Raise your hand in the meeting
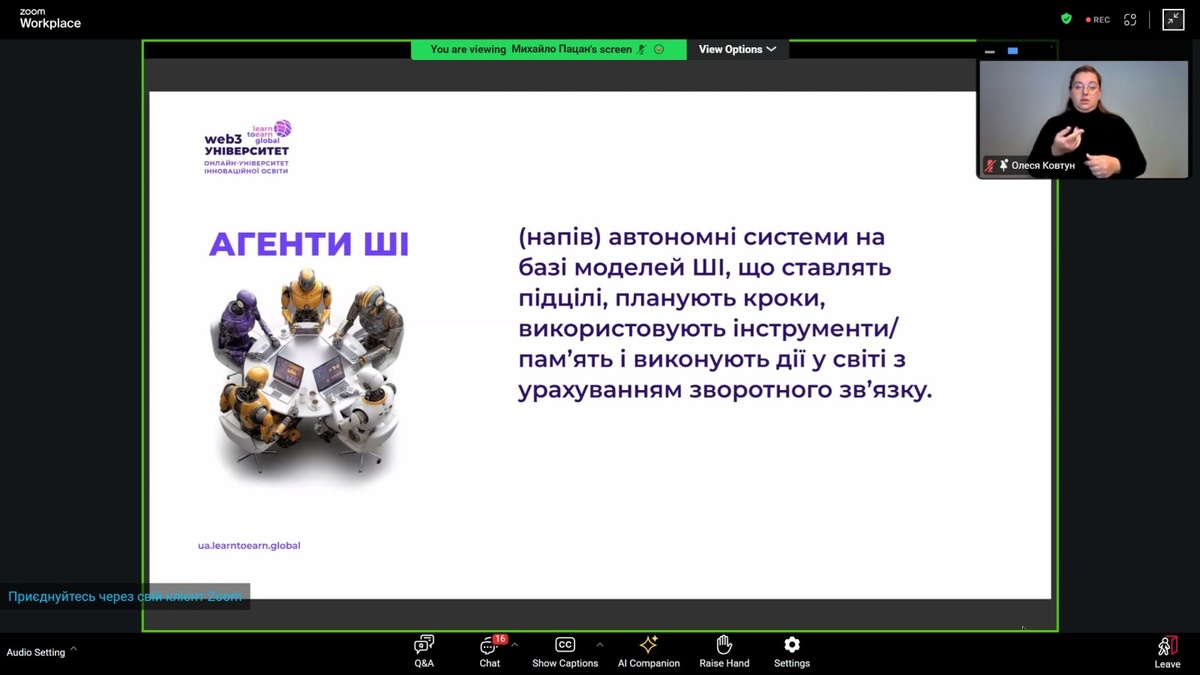This screenshot has height=675, width=1200. pyautogui.click(x=724, y=651)
